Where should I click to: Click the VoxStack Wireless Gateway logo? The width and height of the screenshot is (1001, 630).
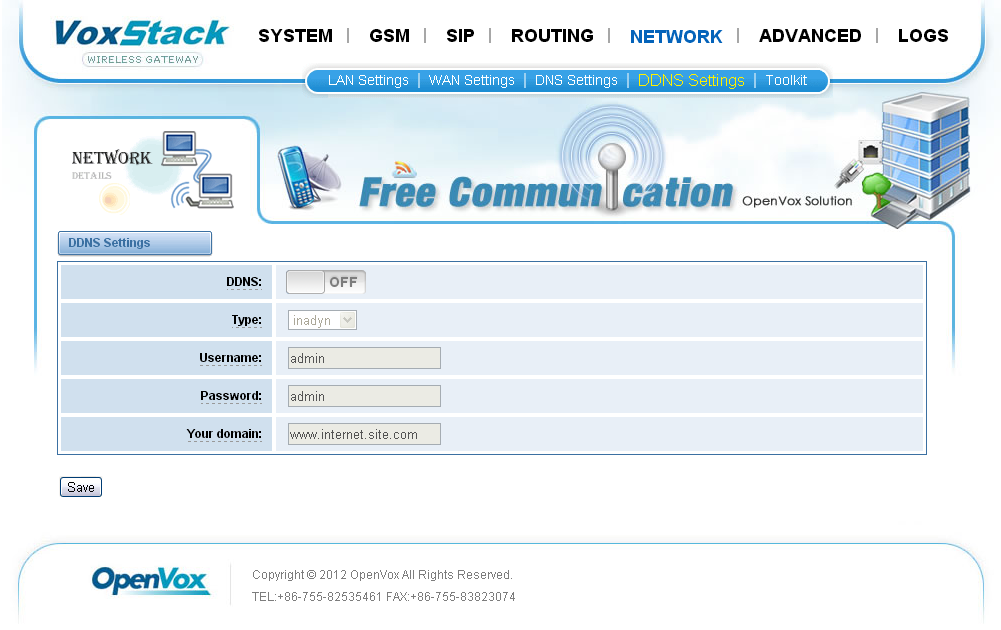point(141,41)
